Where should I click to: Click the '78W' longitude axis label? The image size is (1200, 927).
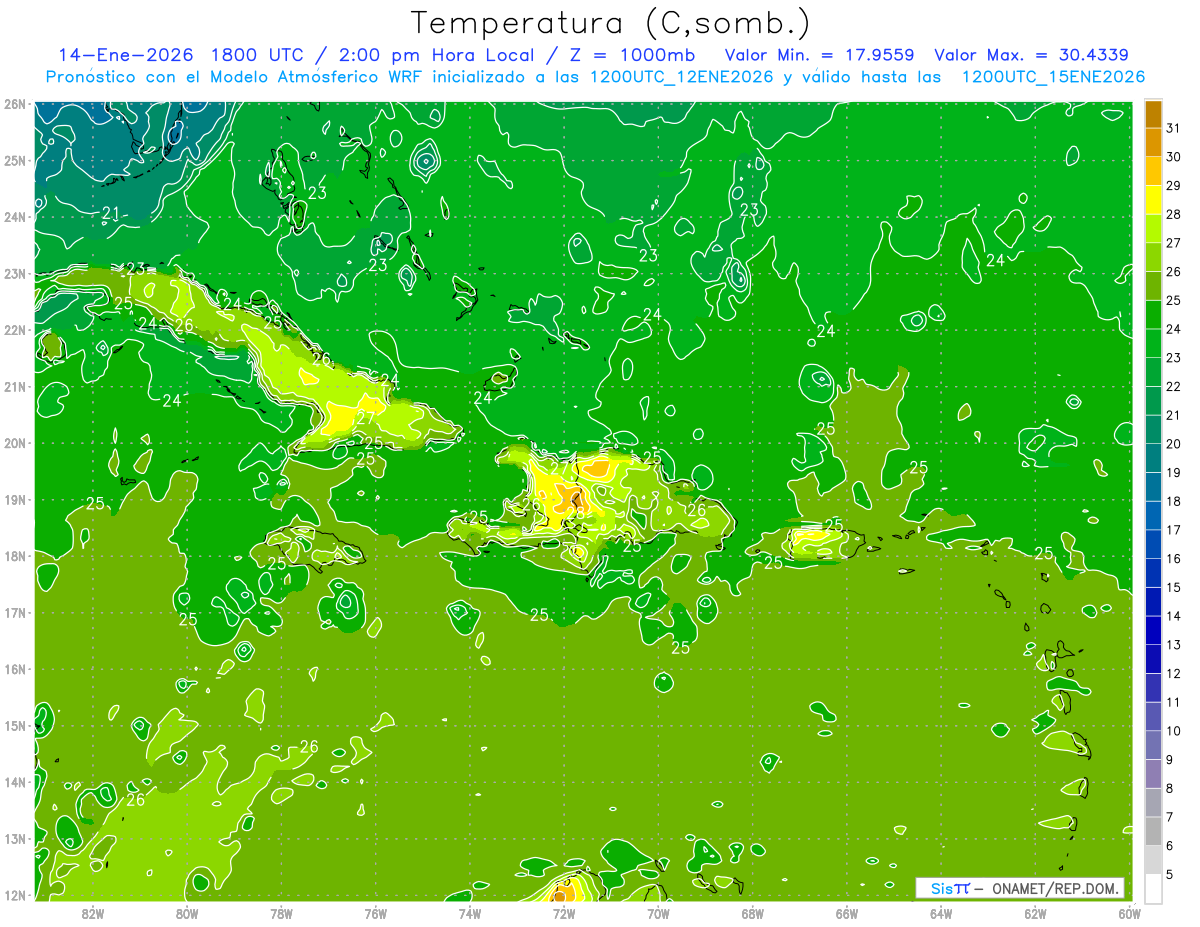pyautogui.click(x=281, y=914)
